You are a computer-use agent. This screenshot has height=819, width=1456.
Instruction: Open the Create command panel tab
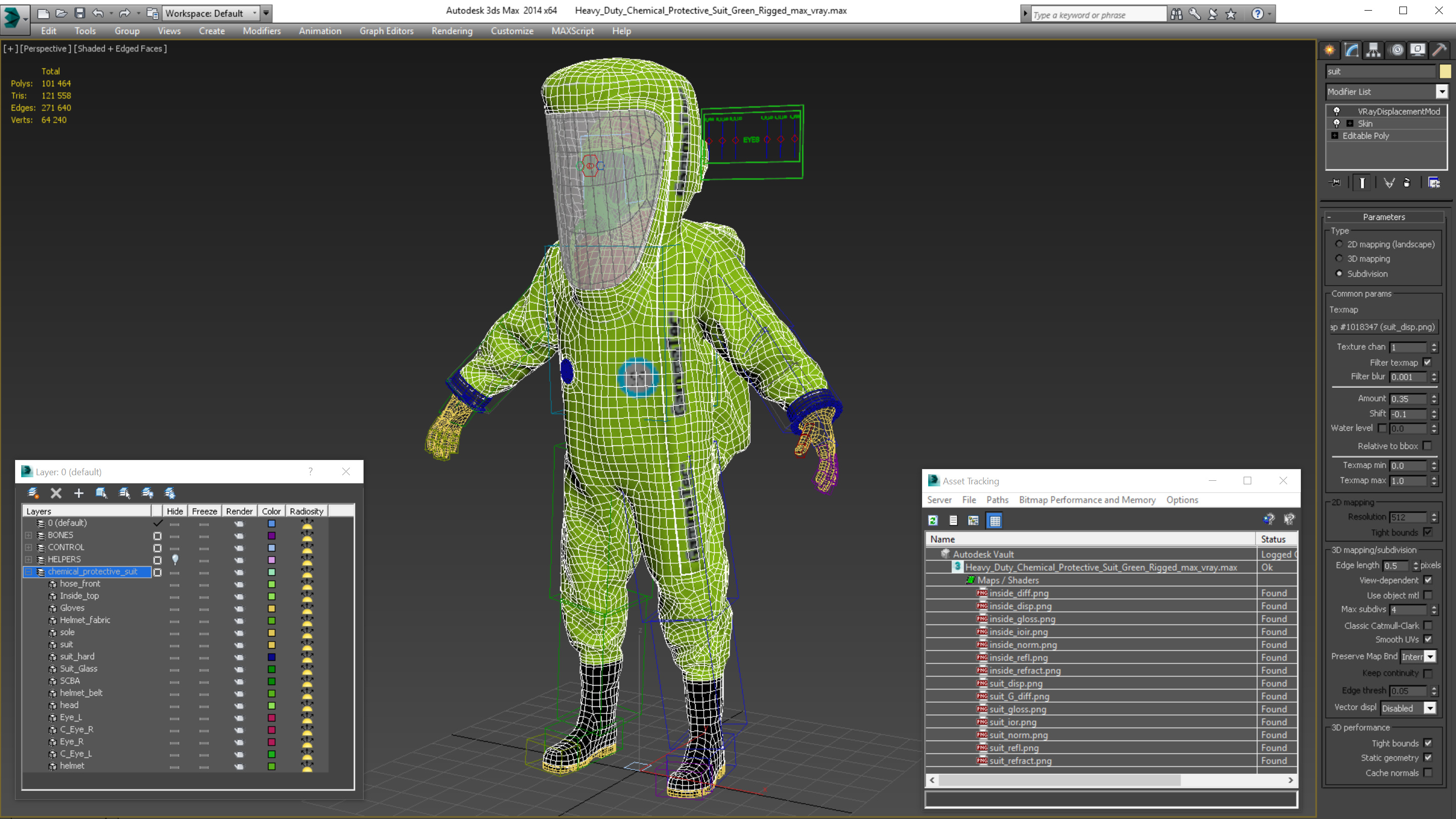click(1330, 51)
